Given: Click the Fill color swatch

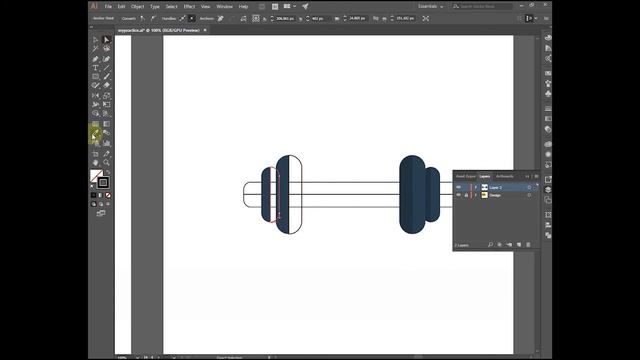Looking at the screenshot, I should click(96, 176).
